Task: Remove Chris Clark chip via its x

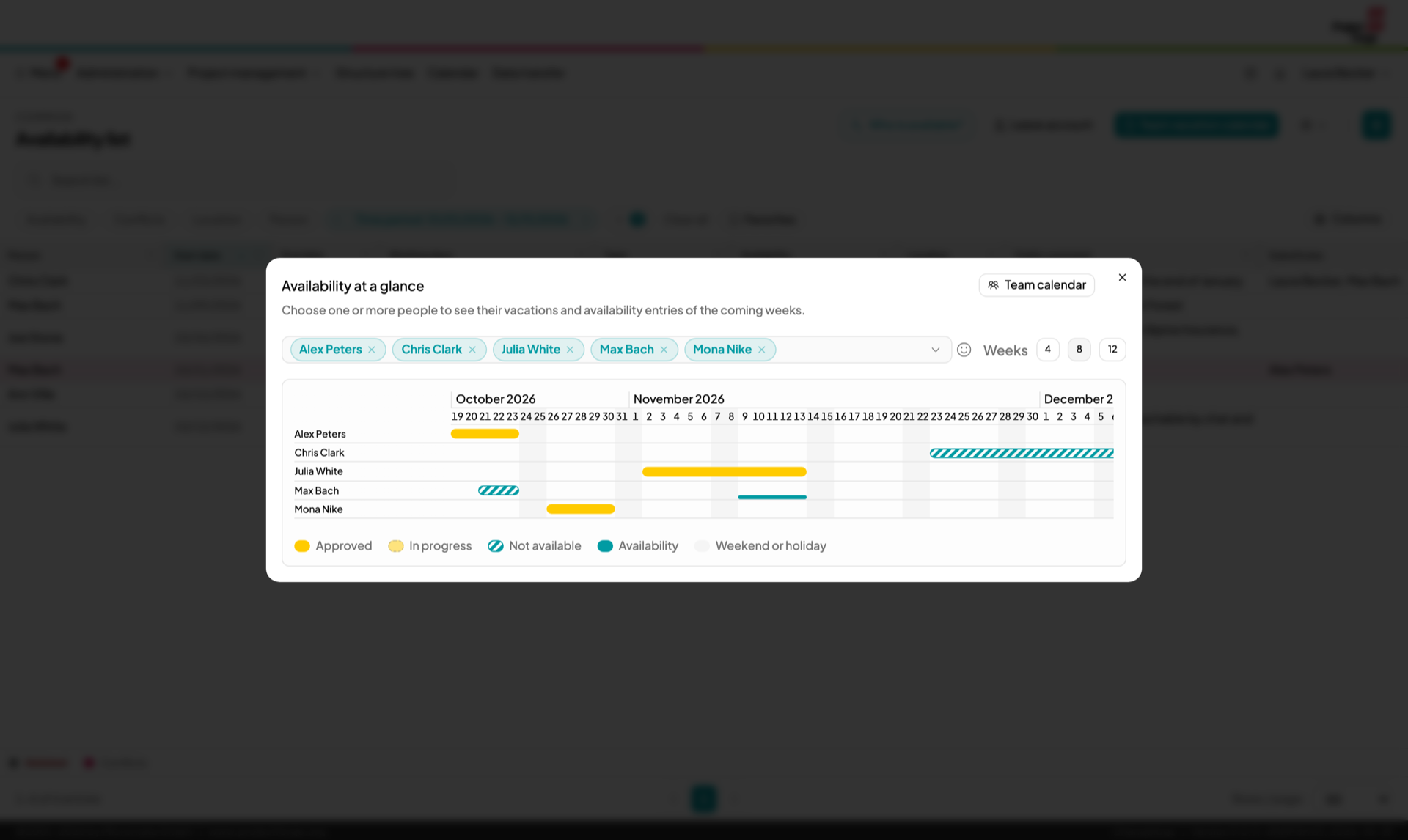Action: (x=472, y=350)
